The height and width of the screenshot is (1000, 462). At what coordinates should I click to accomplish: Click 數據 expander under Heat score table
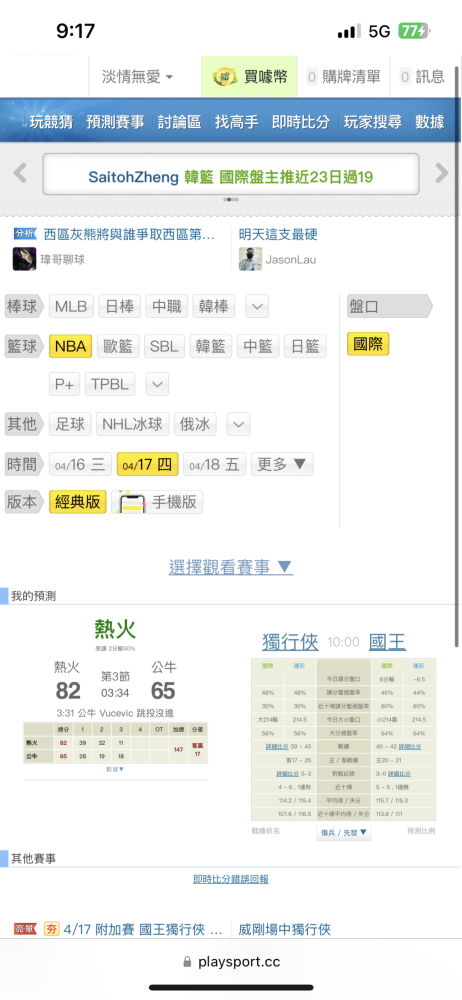[116, 770]
